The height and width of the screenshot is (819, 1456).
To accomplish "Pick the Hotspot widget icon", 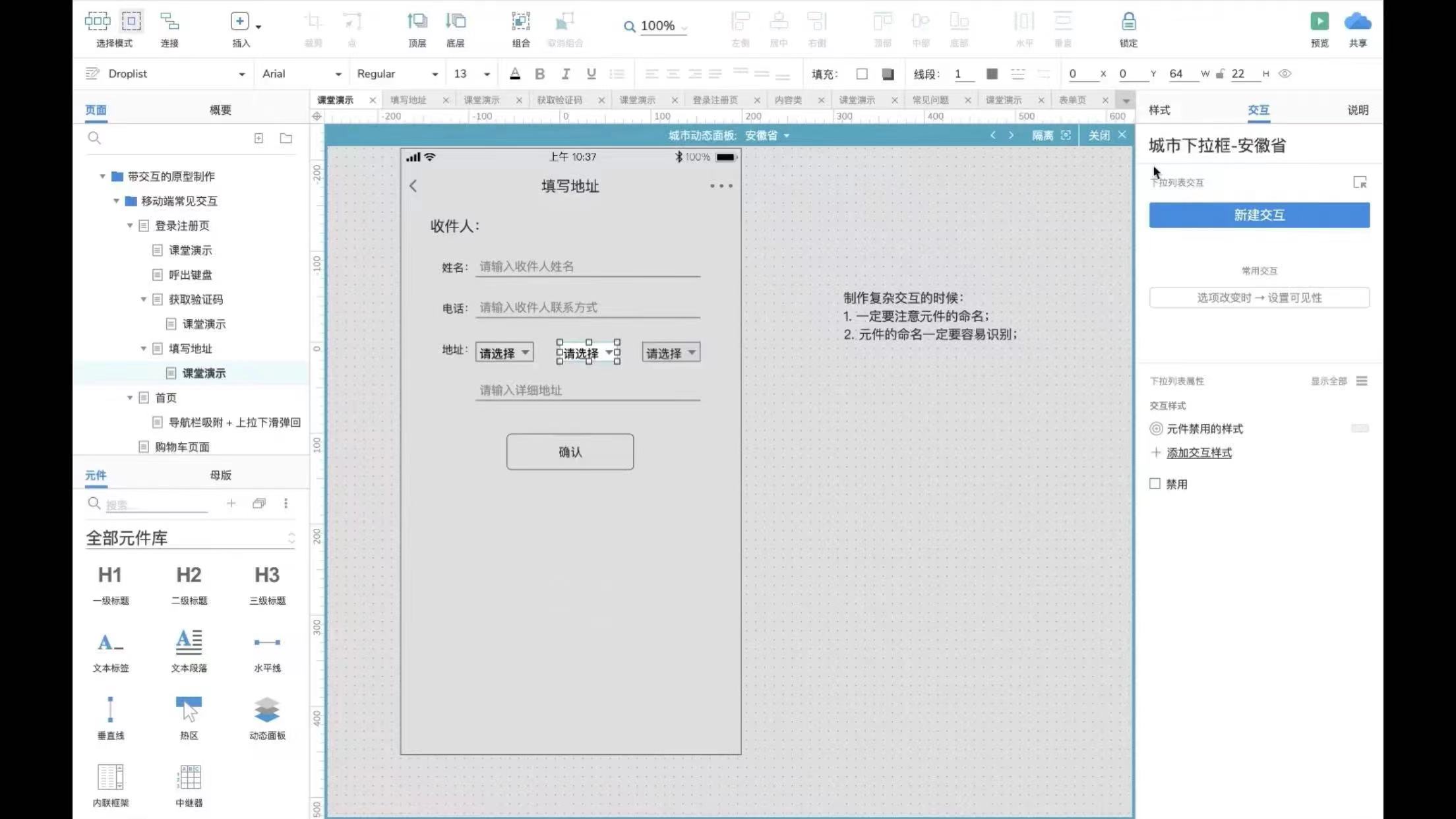I will (x=189, y=710).
